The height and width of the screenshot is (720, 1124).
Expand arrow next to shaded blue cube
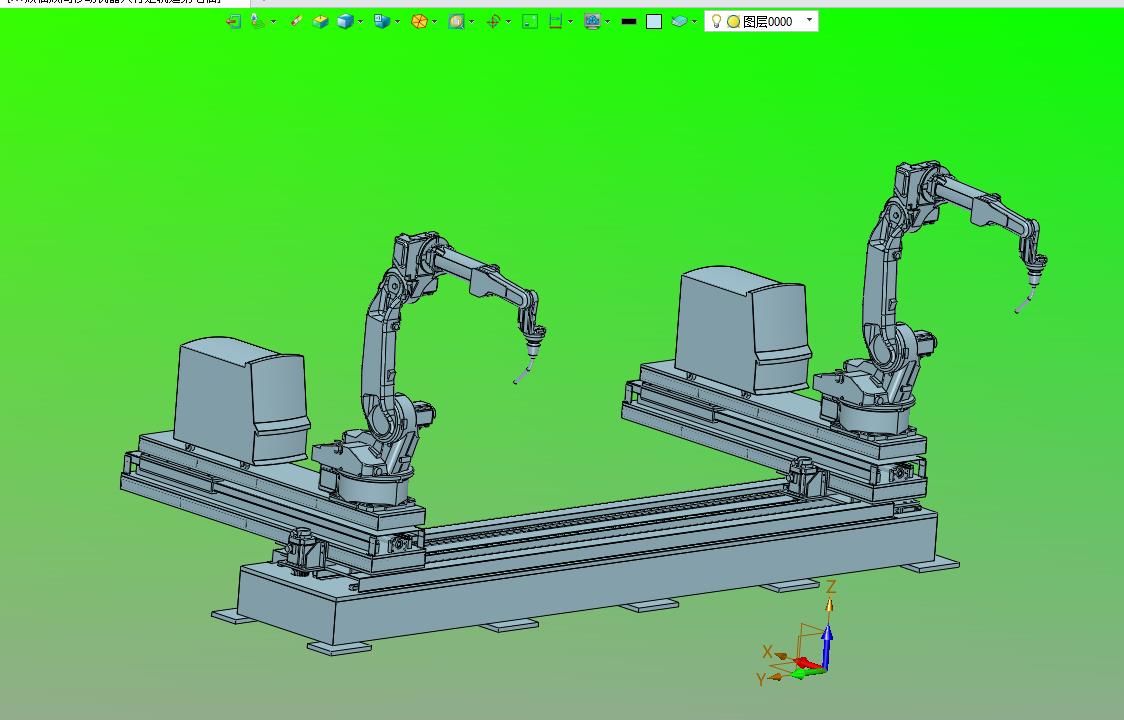(360, 22)
